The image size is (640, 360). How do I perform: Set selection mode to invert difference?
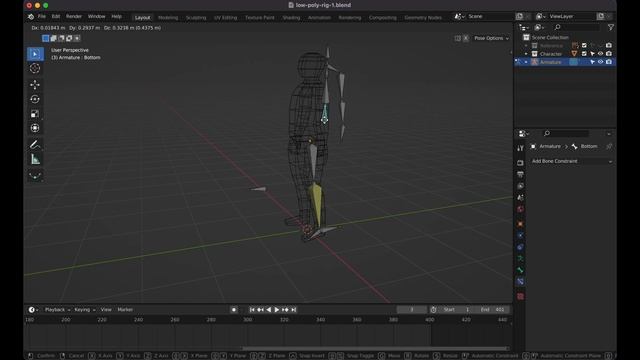point(69,38)
